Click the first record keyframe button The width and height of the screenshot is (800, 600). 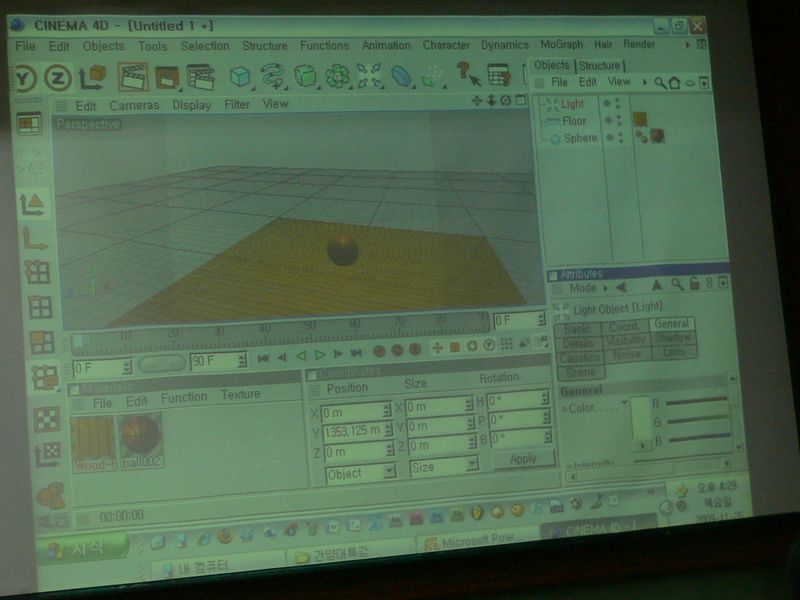(x=379, y=351)
